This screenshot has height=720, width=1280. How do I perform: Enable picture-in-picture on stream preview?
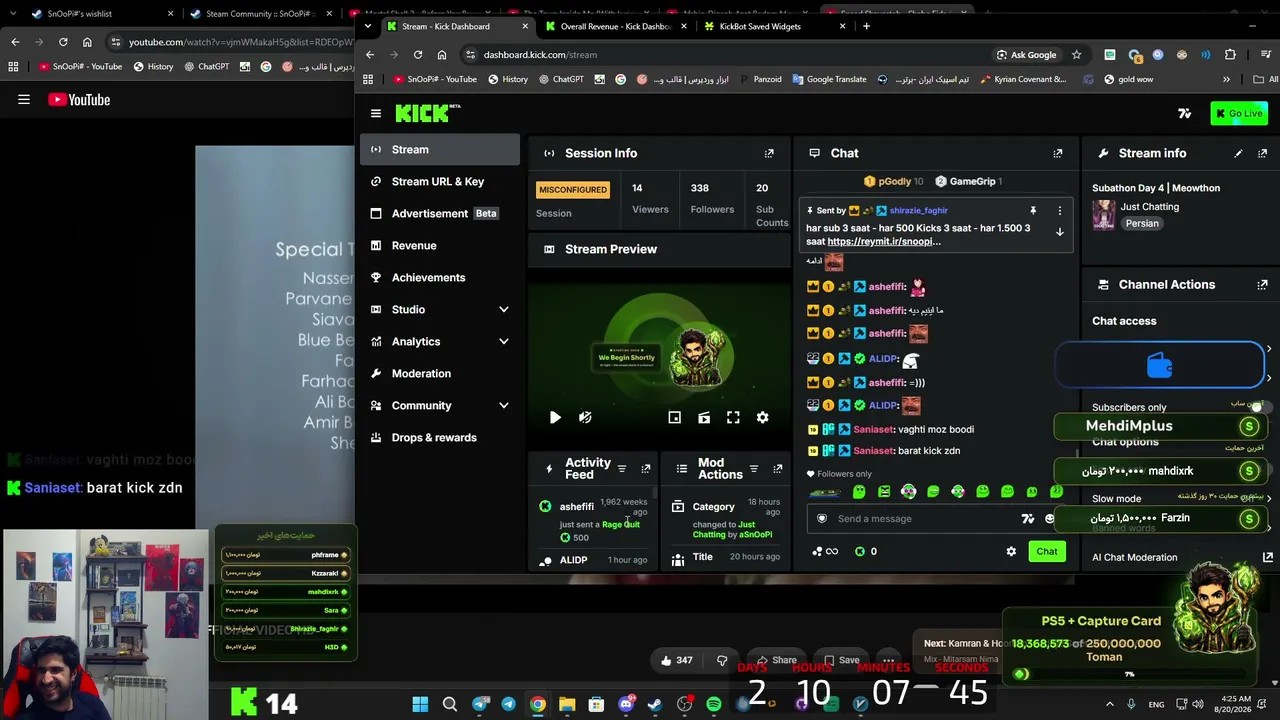[x=674, y=418]
